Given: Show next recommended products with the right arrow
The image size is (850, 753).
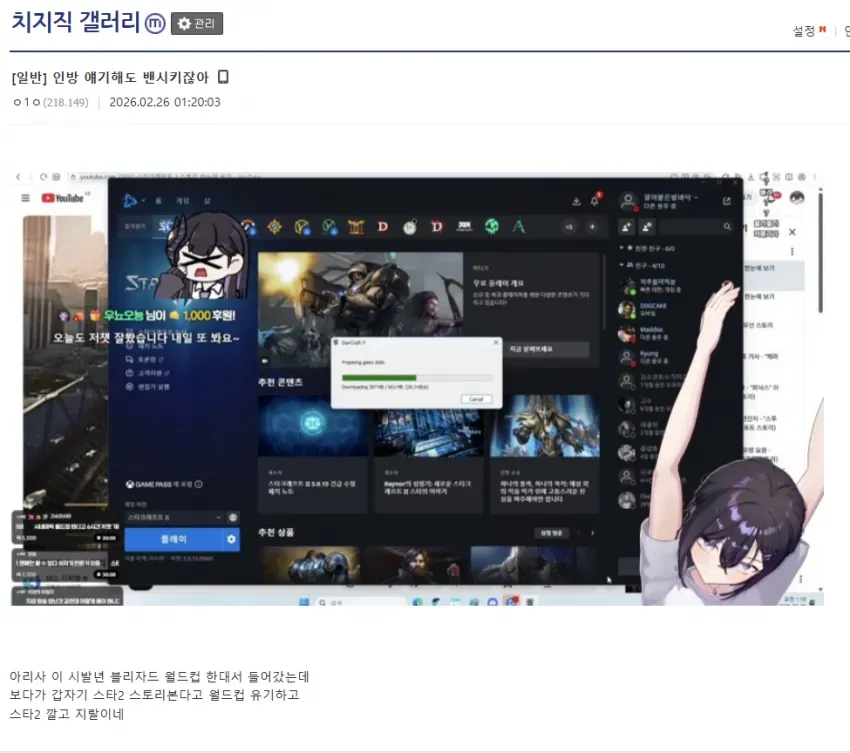Looking at the screenshot, I should (x=593, y=533).
